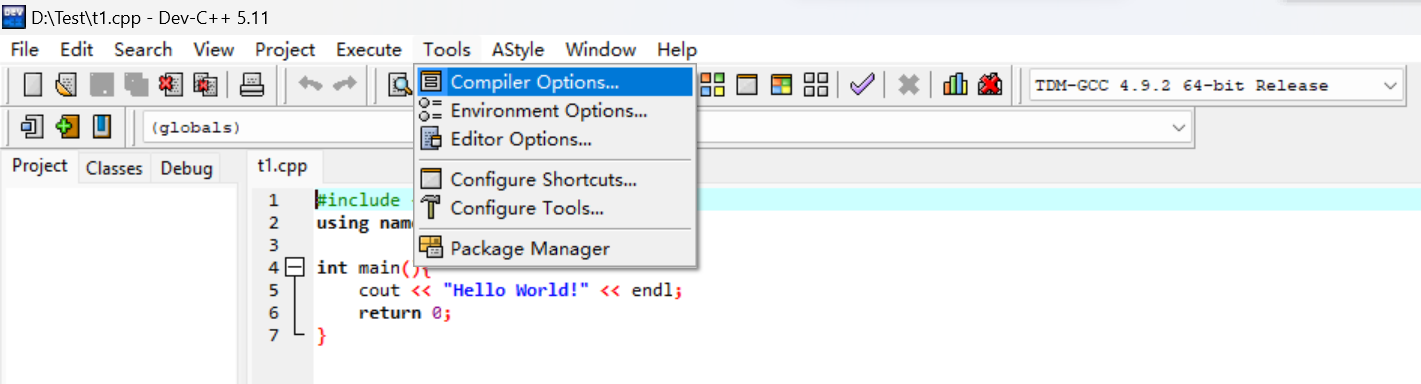Click the New file icon
The image size is (1421, 384).
point(33,86)
